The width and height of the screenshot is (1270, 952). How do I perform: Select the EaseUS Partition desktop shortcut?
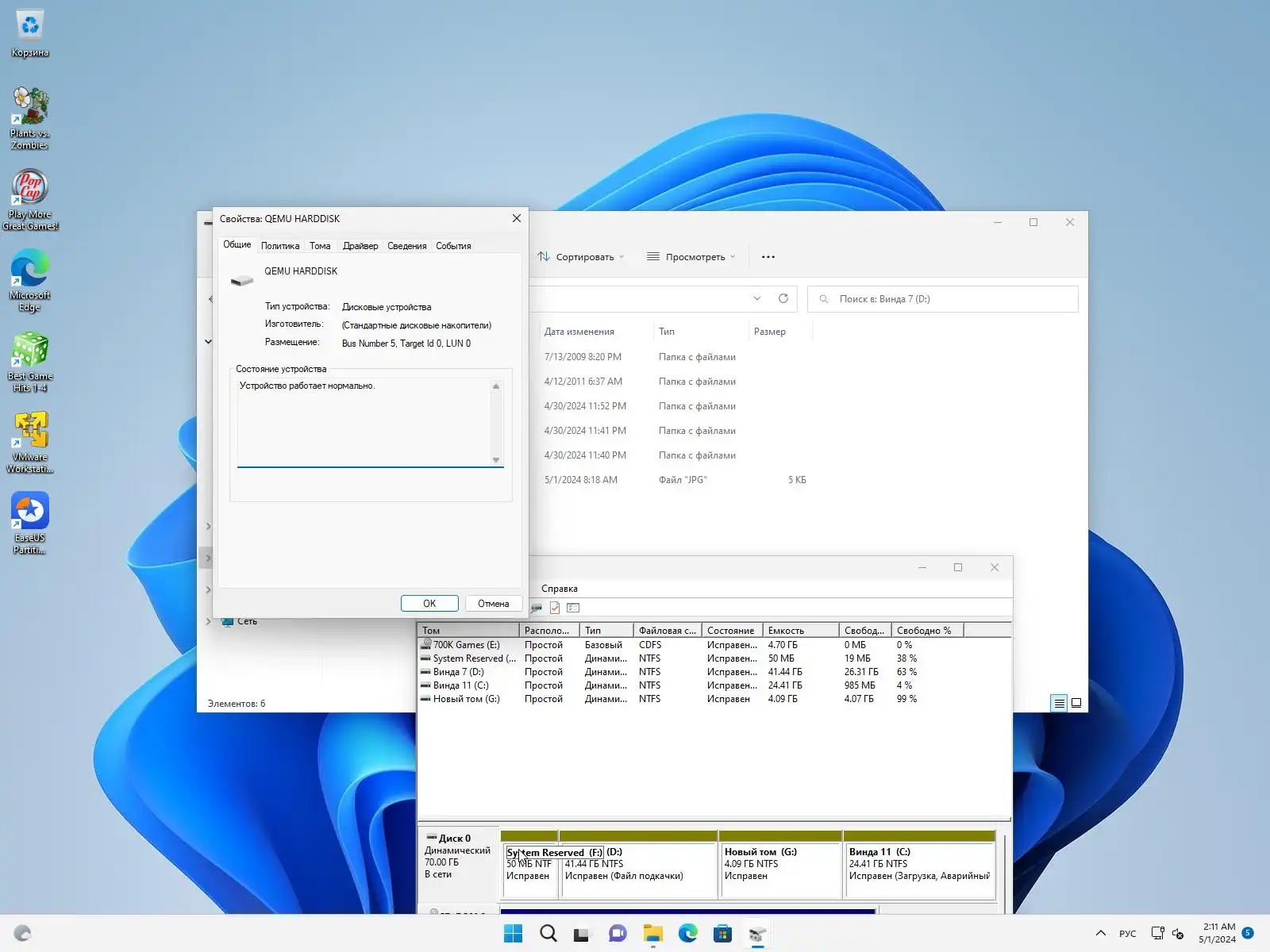(x=30, y=524)
